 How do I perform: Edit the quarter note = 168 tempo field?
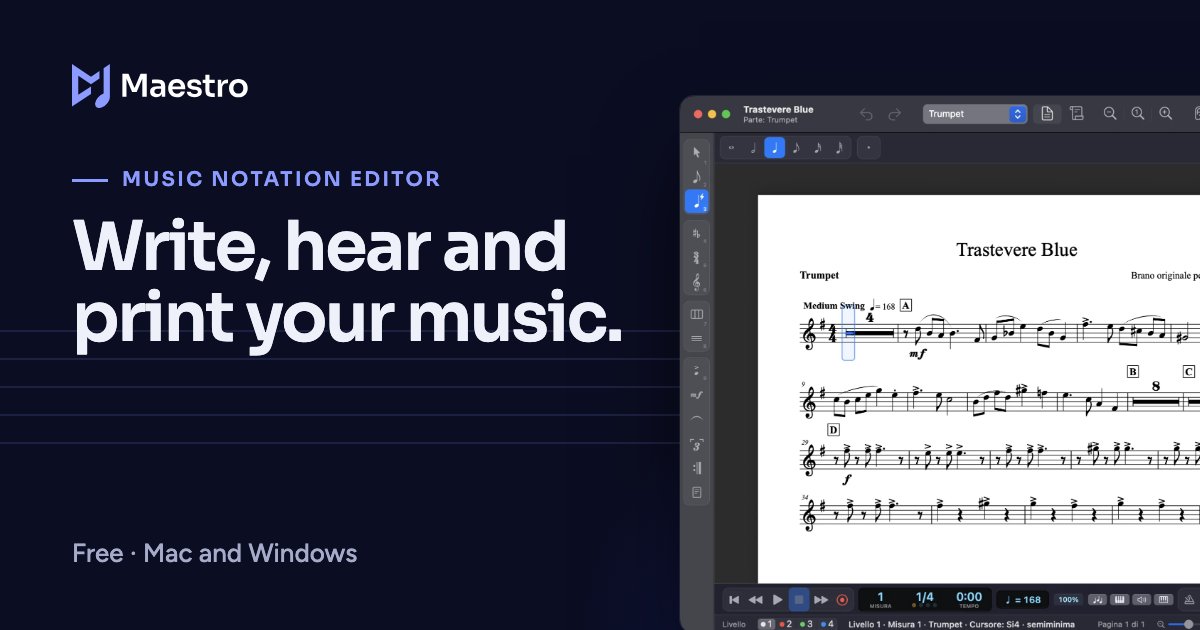[1022, 600]
